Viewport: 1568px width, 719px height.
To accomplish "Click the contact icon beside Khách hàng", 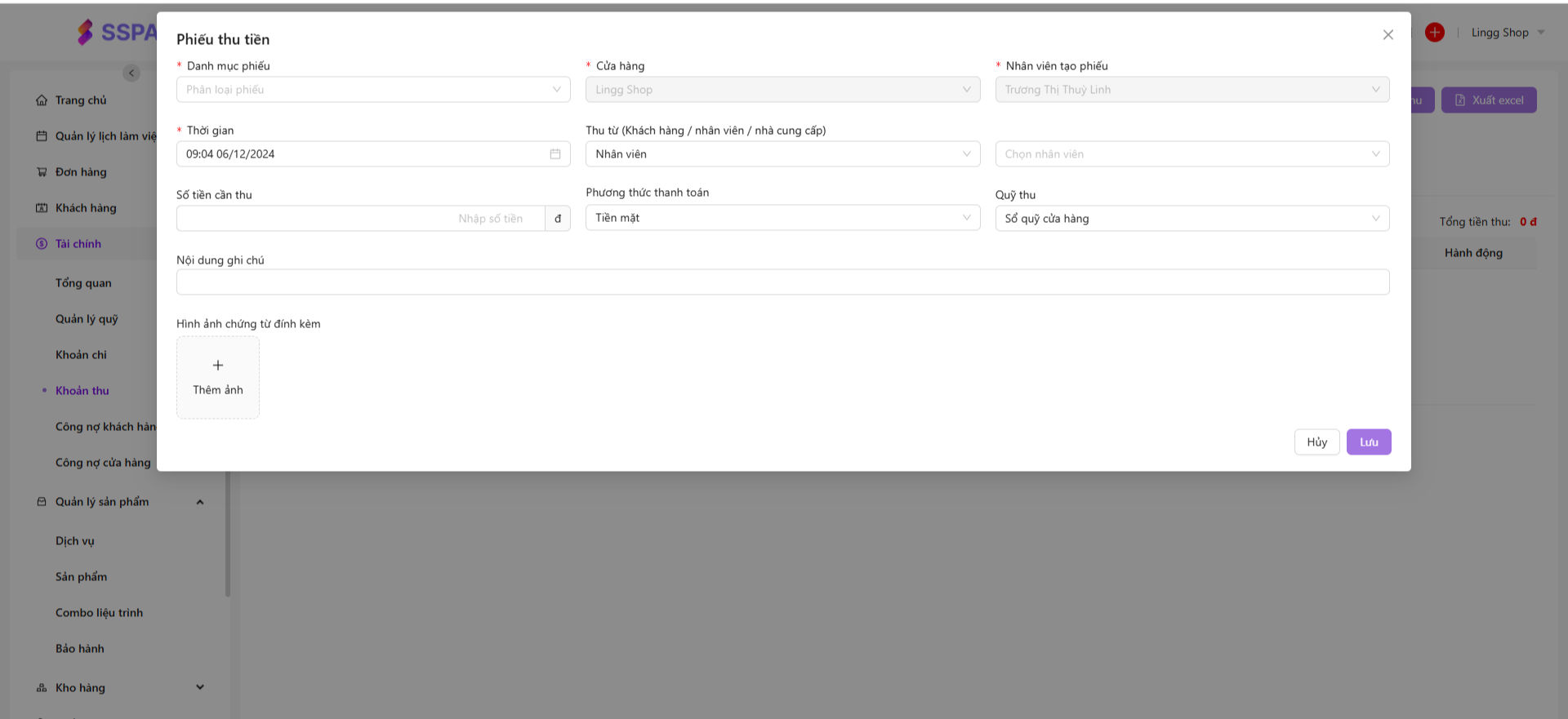I will click(x=42, y=208).
